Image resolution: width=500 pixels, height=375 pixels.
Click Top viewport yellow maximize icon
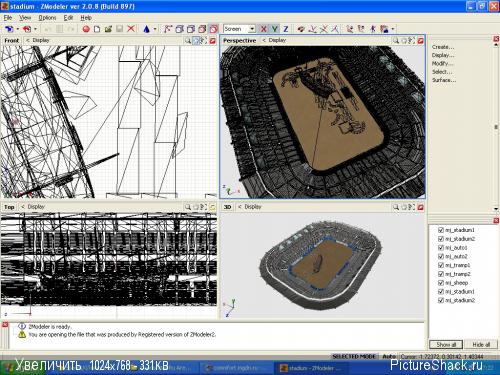pos(212,207)
